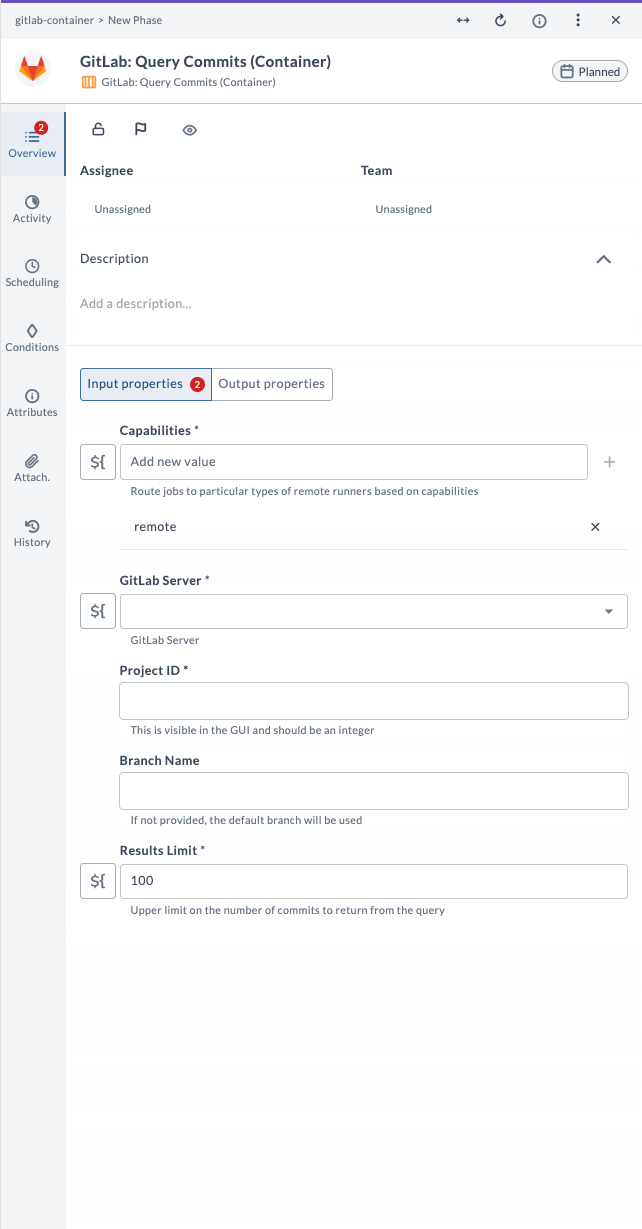Click the Add a description field
This screenshot has height=1229, width=642.
[135, 303]
